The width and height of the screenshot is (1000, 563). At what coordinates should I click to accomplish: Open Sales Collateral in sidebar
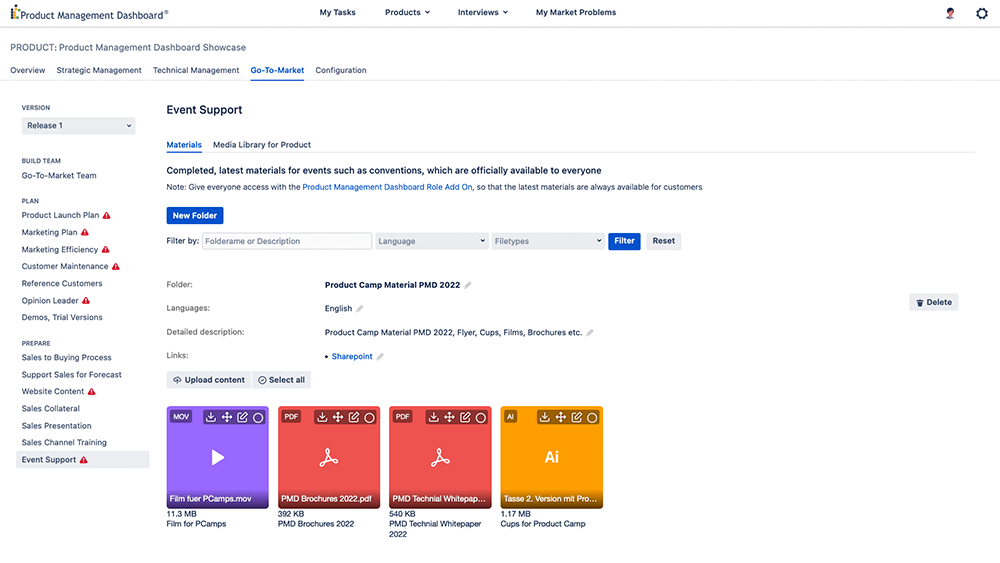coord(50,409)
